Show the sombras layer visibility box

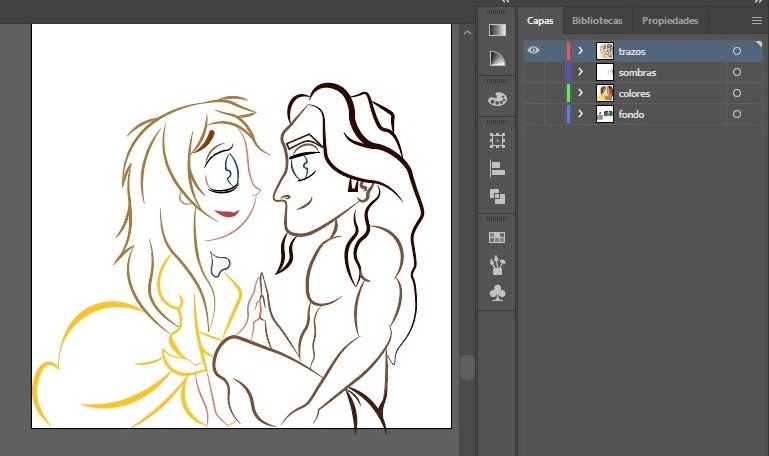[534, 72]
